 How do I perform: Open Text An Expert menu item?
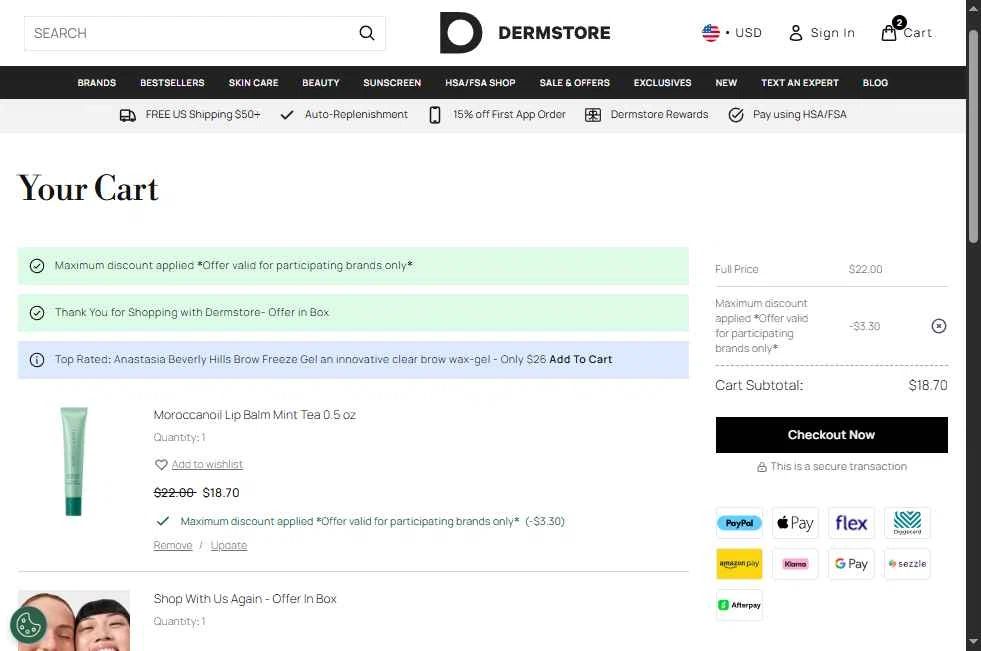pyautogui.click(x=800, y=83)
